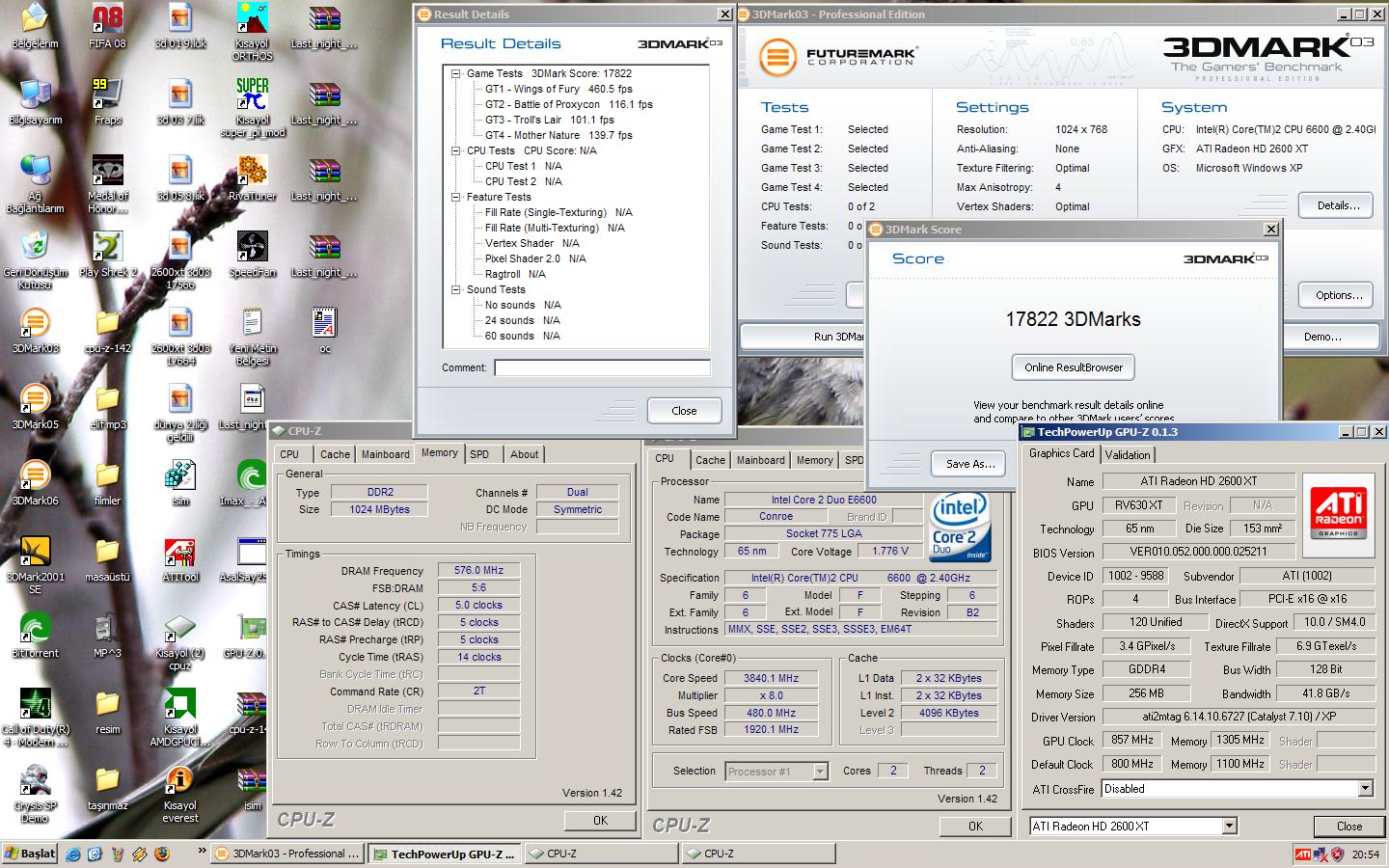This screenshot has width=1389, height=868.
Task: Click OK in the memory CPU-Z window
Action: [600, 821]
